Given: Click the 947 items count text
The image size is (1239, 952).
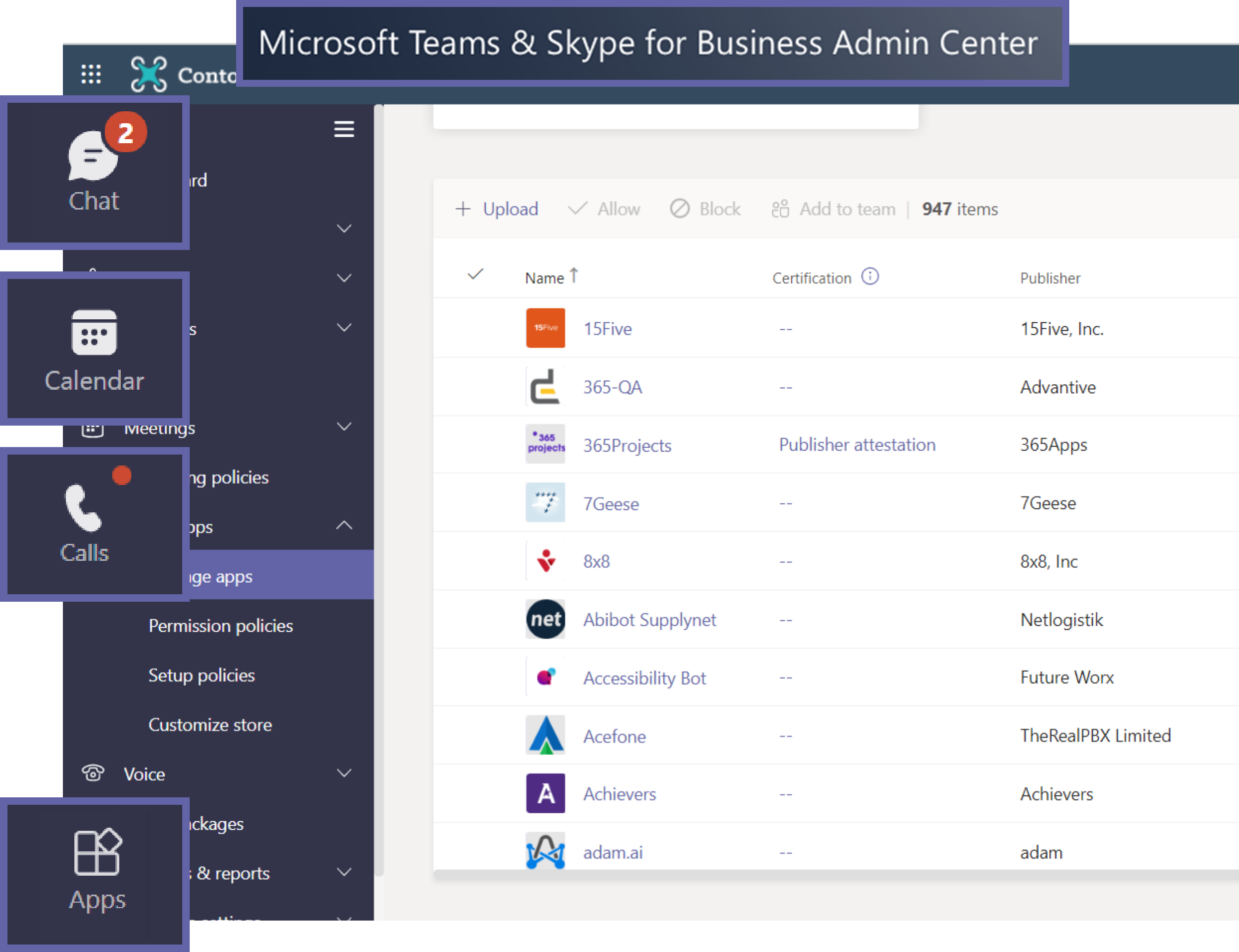Looking at the screenshot, I should point(959,209).
